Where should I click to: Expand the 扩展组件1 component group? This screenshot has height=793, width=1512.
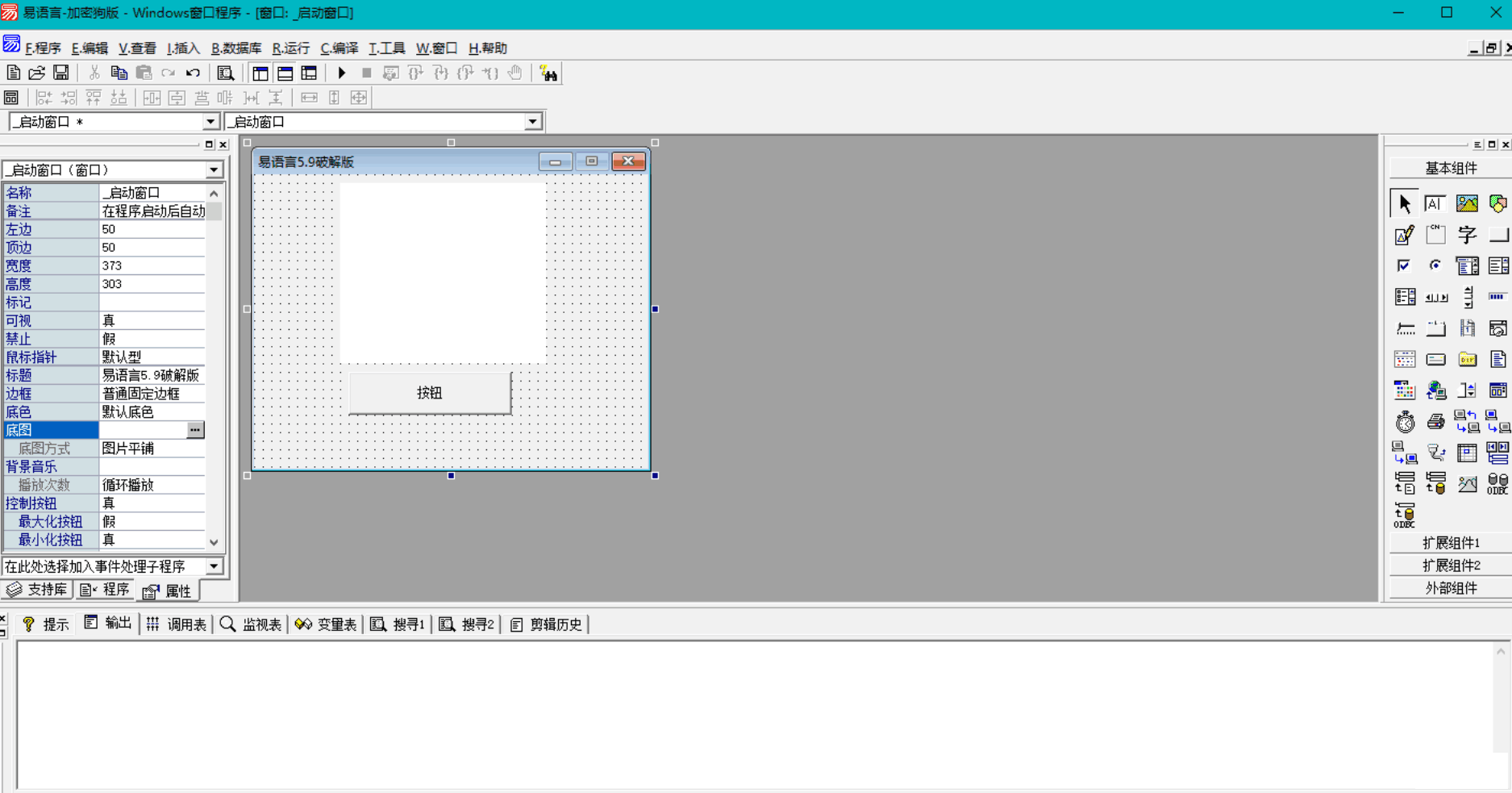tap(1450, 543)
